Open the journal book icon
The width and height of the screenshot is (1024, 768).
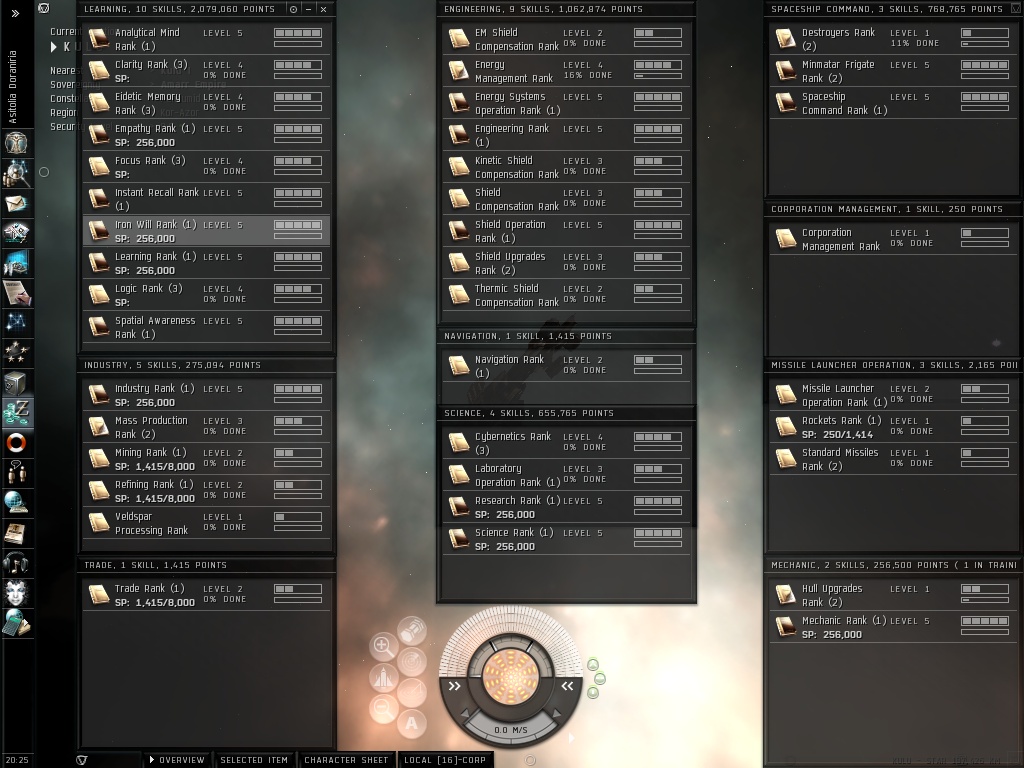tap(16, 533)
